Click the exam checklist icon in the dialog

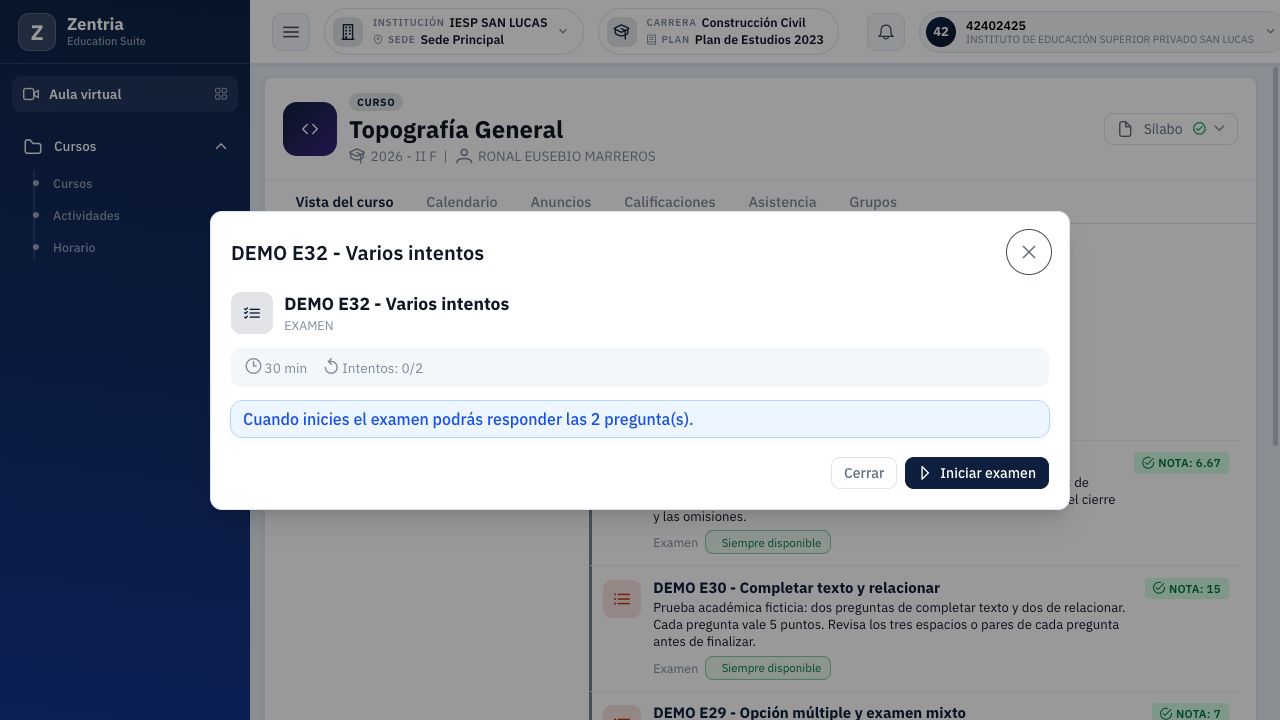pyautogui.click(x=252, y=313)
